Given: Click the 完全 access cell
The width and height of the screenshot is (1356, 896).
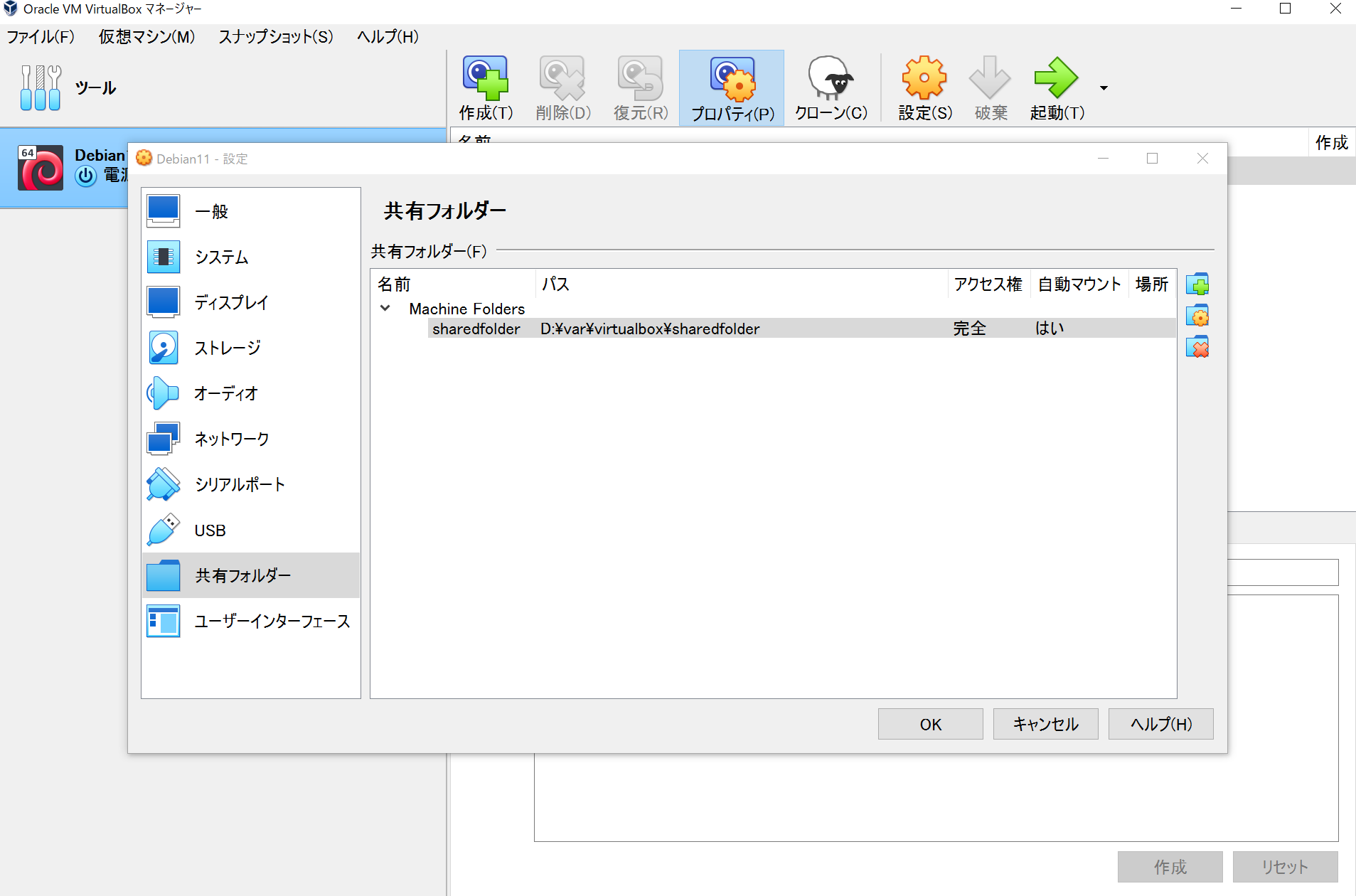Looking at the screenshot, I should click(x=970, y=329).
